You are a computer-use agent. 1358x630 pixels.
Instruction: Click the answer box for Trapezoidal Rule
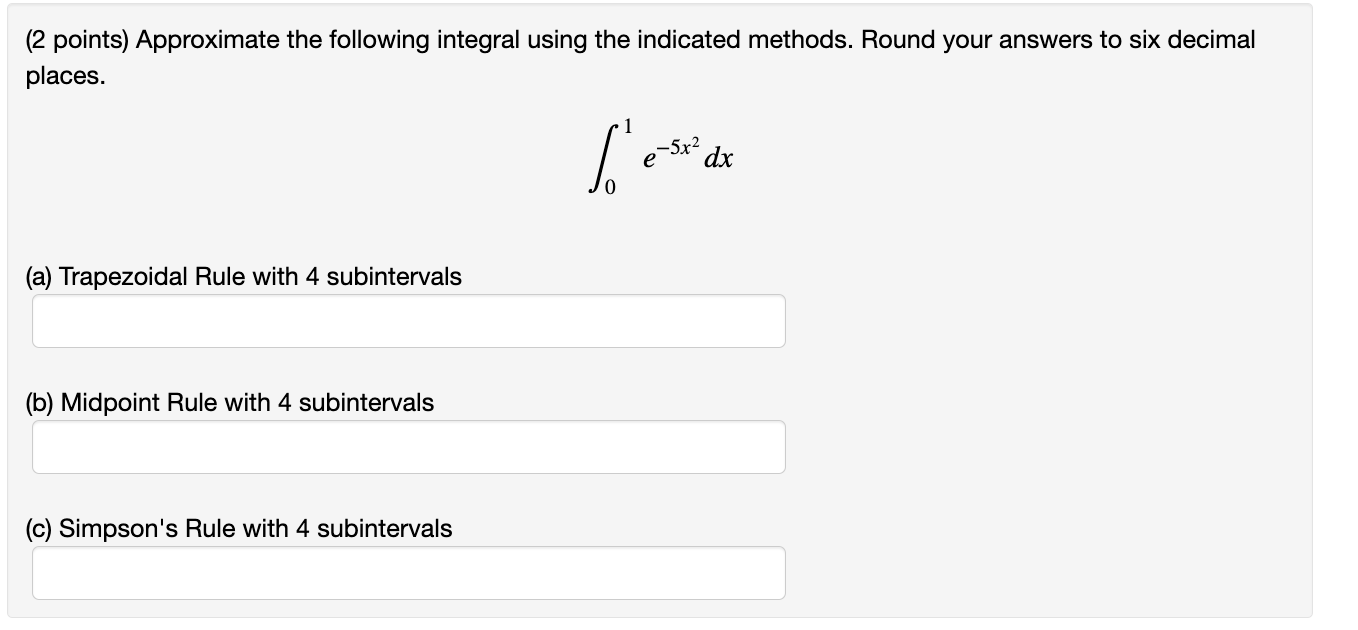tap(408, 320)
